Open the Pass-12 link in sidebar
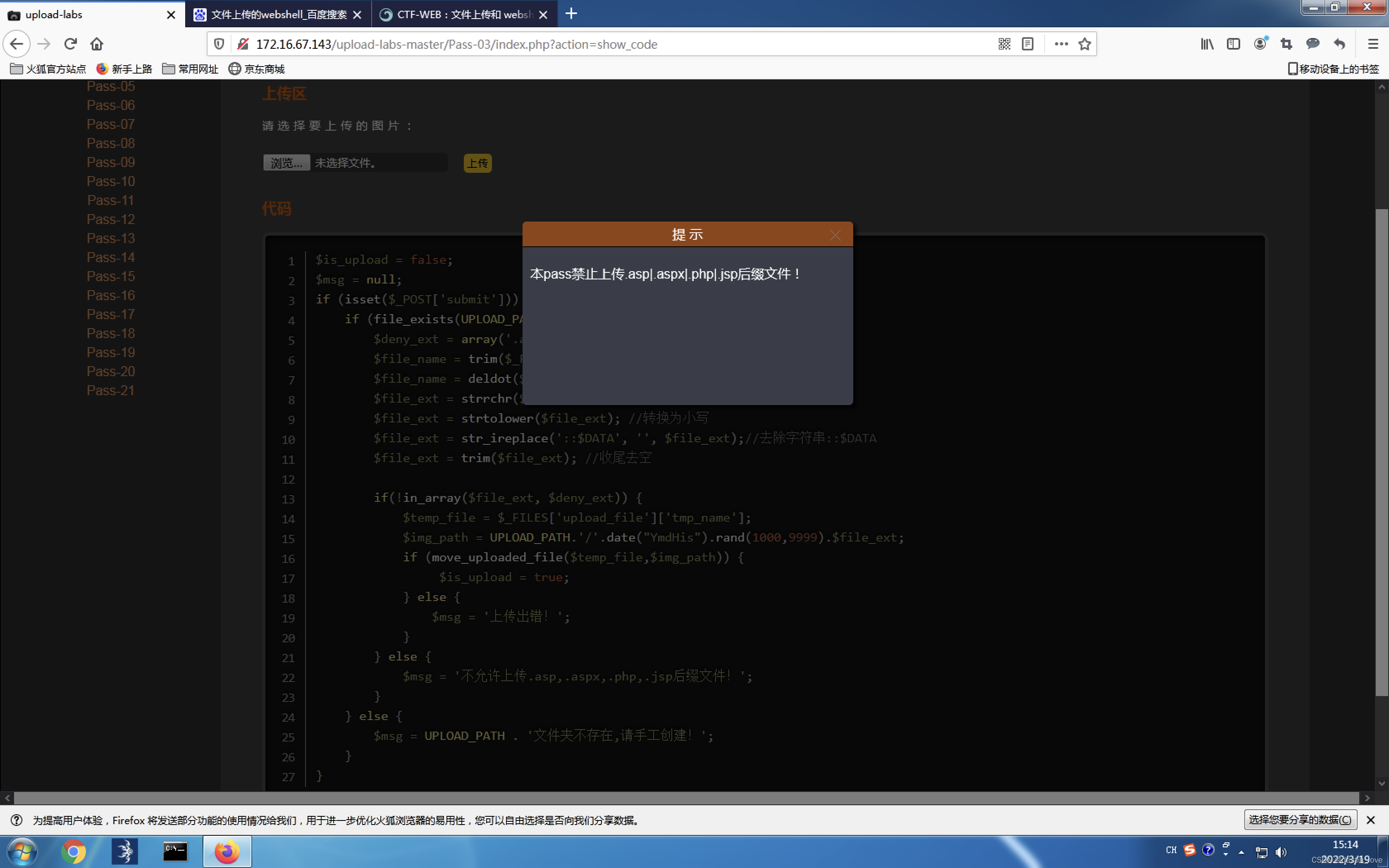This screenshot has width=1389, height=868. 111,219
